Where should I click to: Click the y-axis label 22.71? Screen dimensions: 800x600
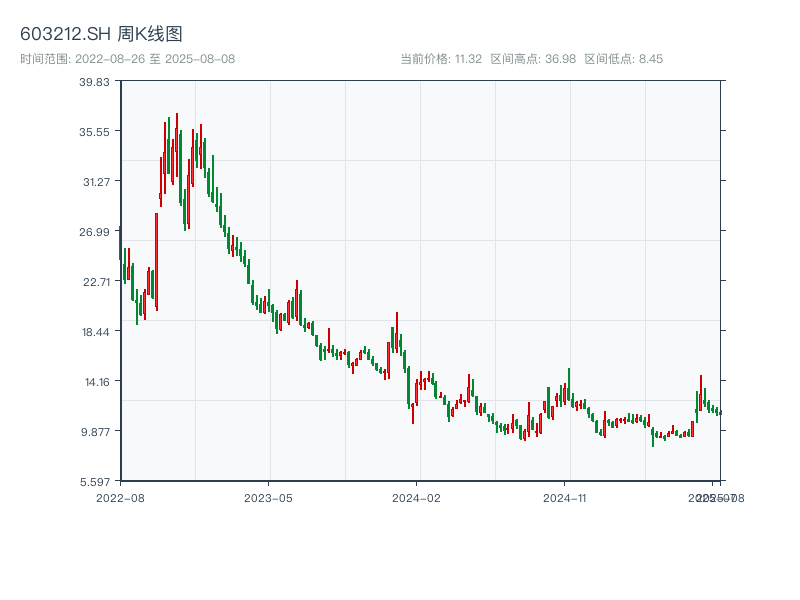[96, 282]
